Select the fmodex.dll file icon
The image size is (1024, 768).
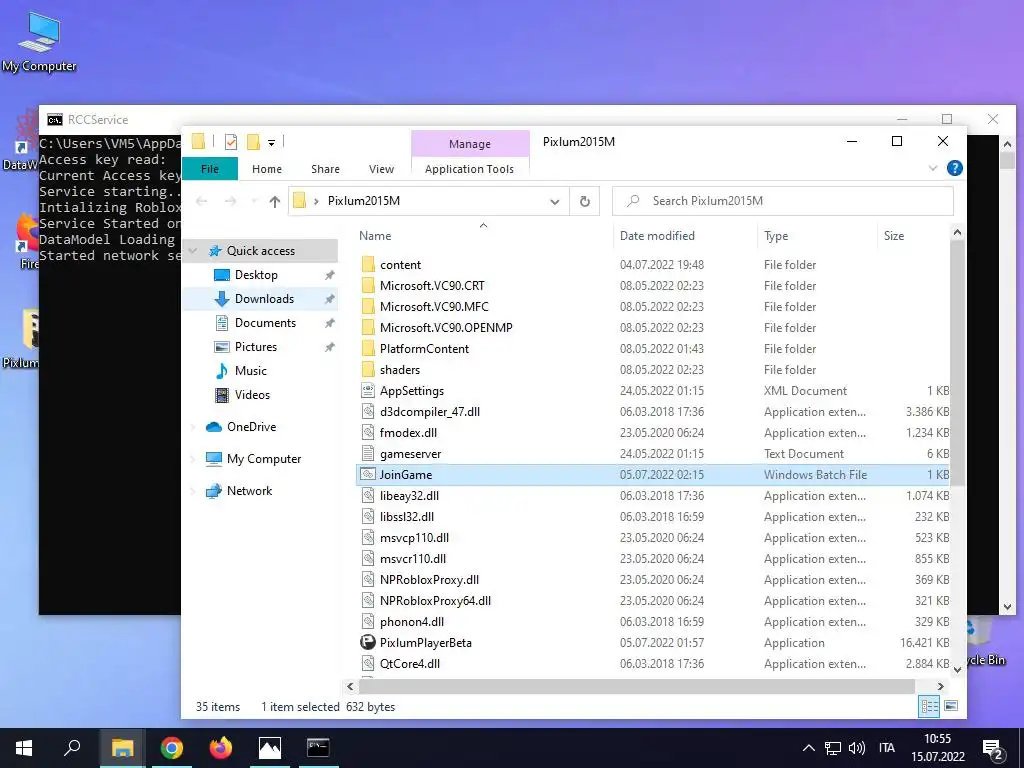[x=368, y=432]
